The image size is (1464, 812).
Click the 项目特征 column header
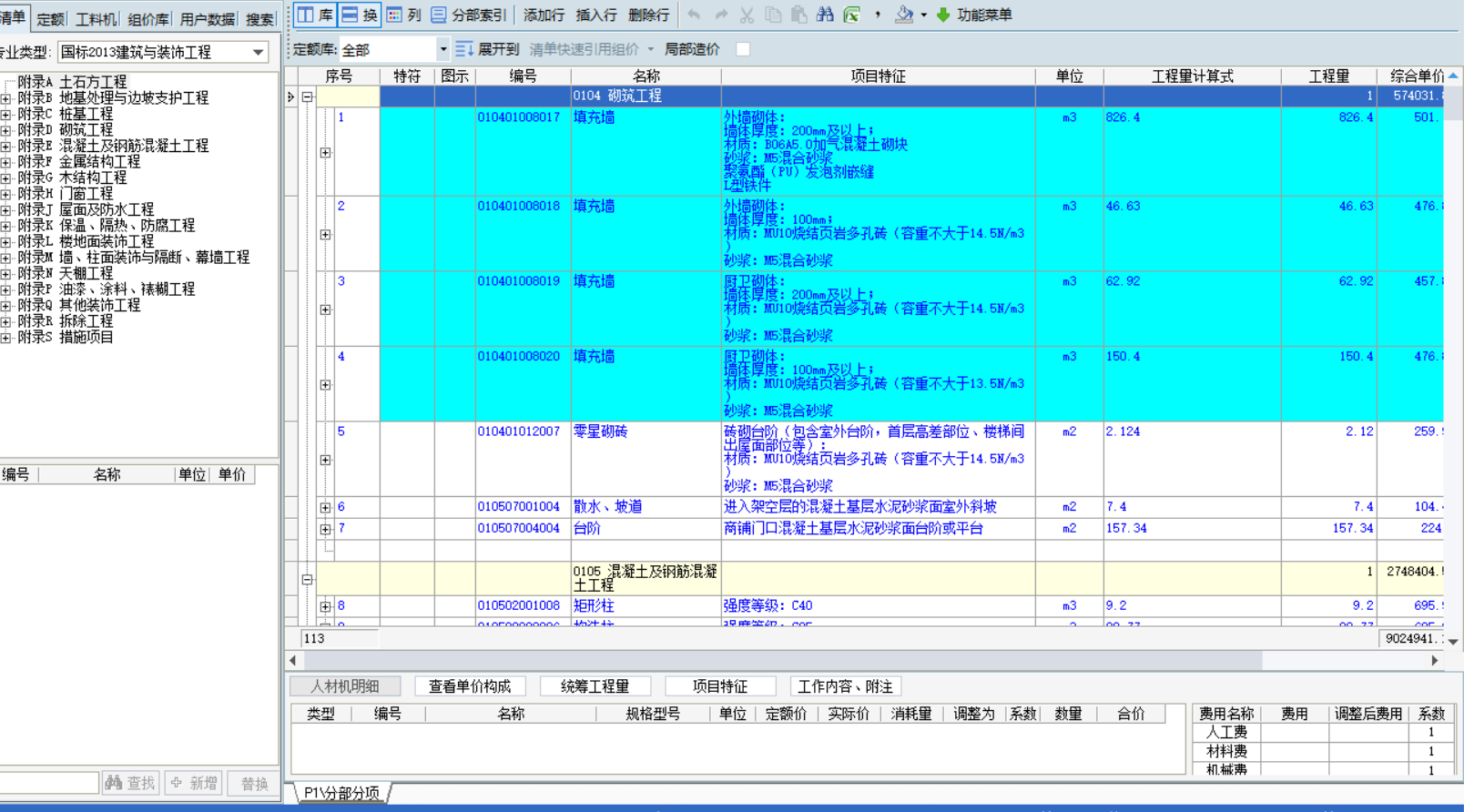(x=878, y=76)
